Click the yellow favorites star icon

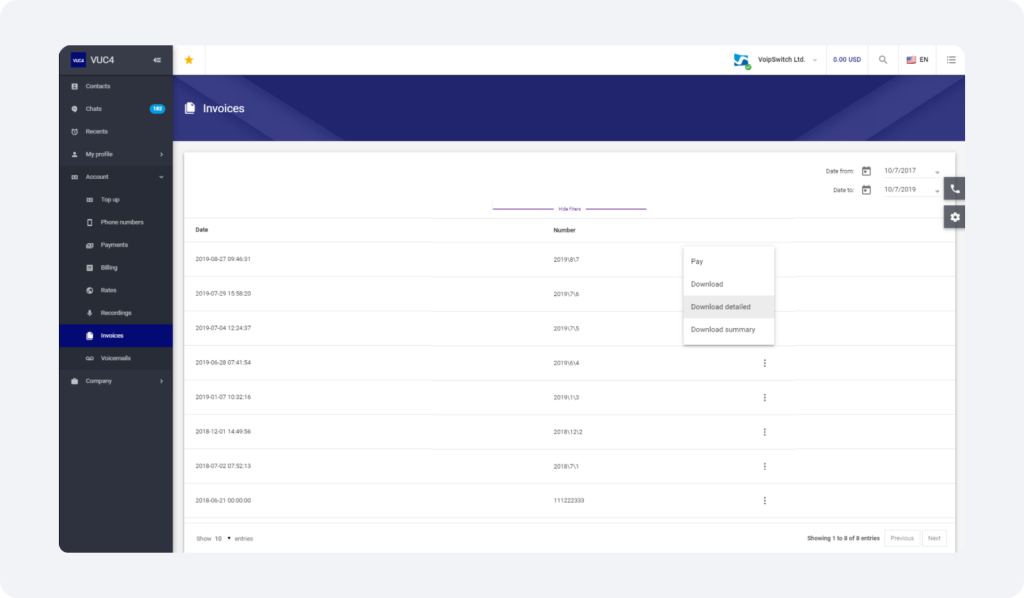189,60
